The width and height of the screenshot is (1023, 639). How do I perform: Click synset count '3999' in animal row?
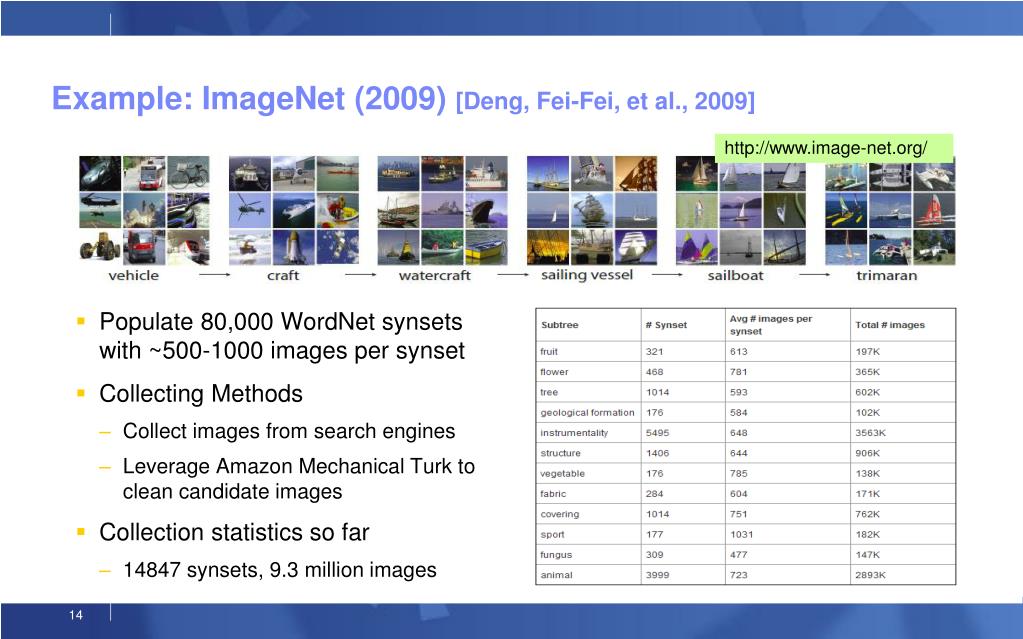tap(658, 575)
